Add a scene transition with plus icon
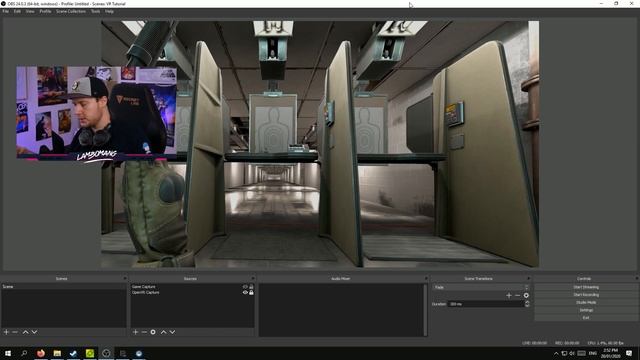 pos(509,295)
